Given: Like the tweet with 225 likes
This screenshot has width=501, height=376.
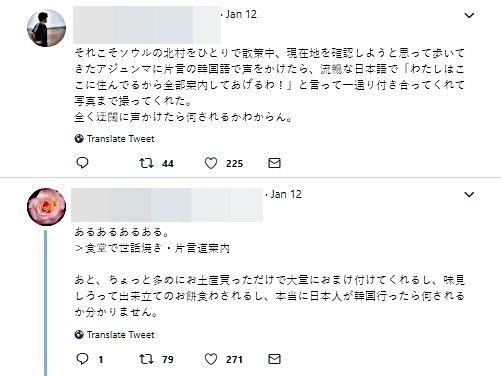Looking at the screenshot, I should click(211, 163).
